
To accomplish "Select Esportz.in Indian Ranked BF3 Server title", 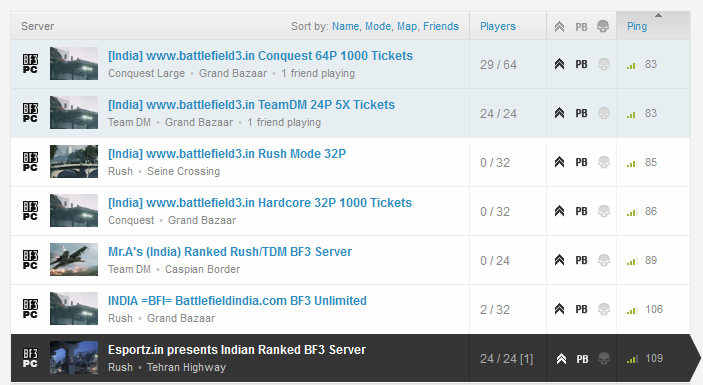I will tap(237, 350).
